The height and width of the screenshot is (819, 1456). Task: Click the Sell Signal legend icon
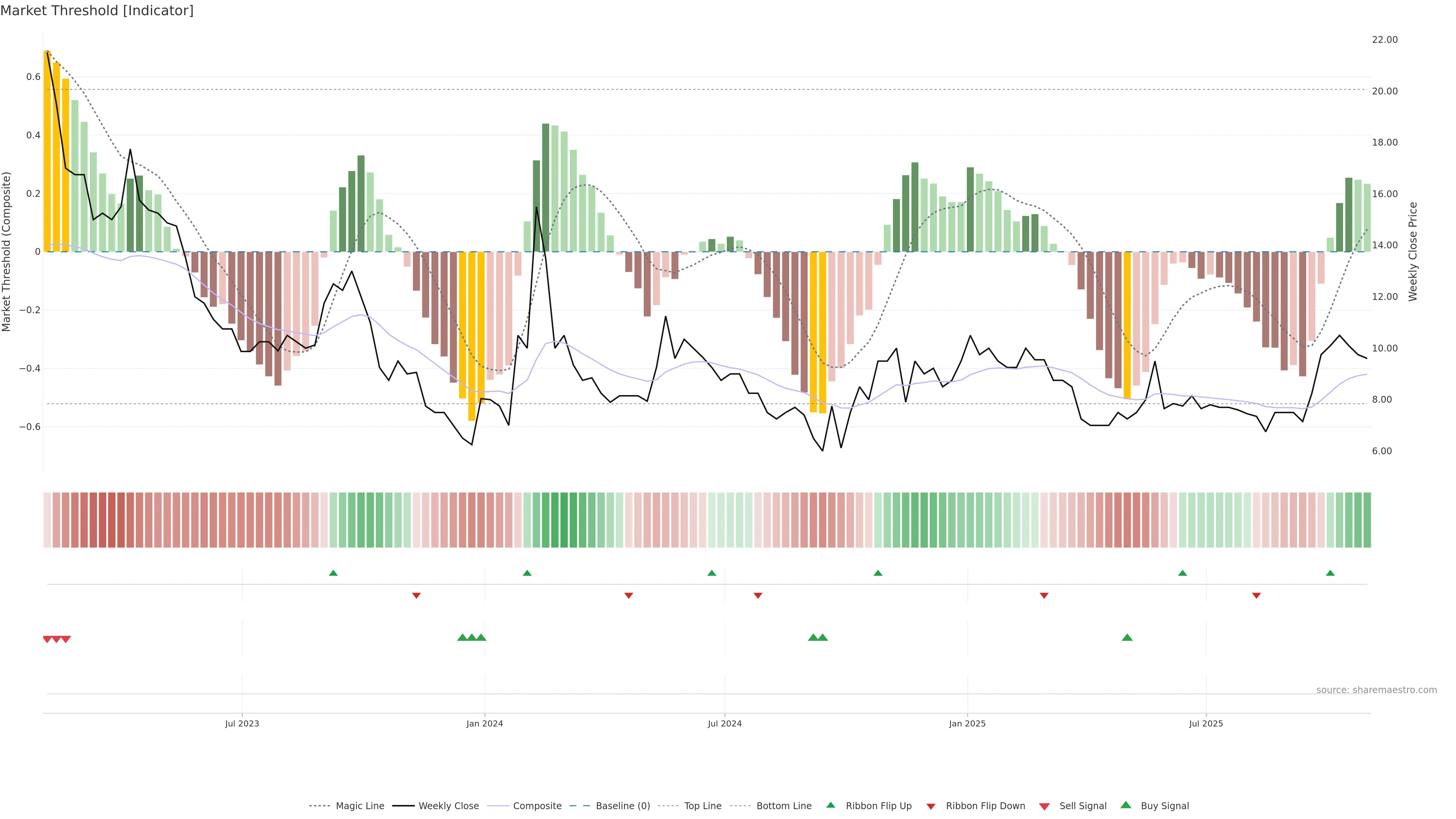(1044, 806)
